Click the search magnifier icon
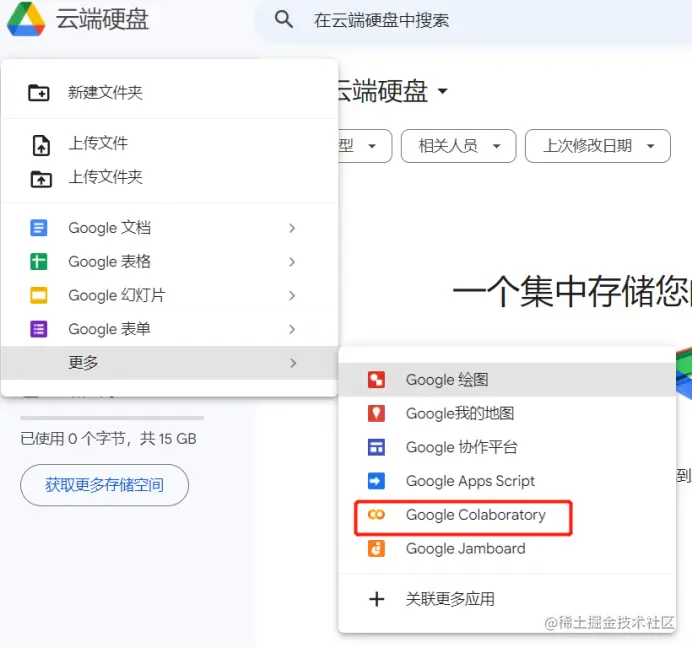693x649 pixels. pos(283,19)
